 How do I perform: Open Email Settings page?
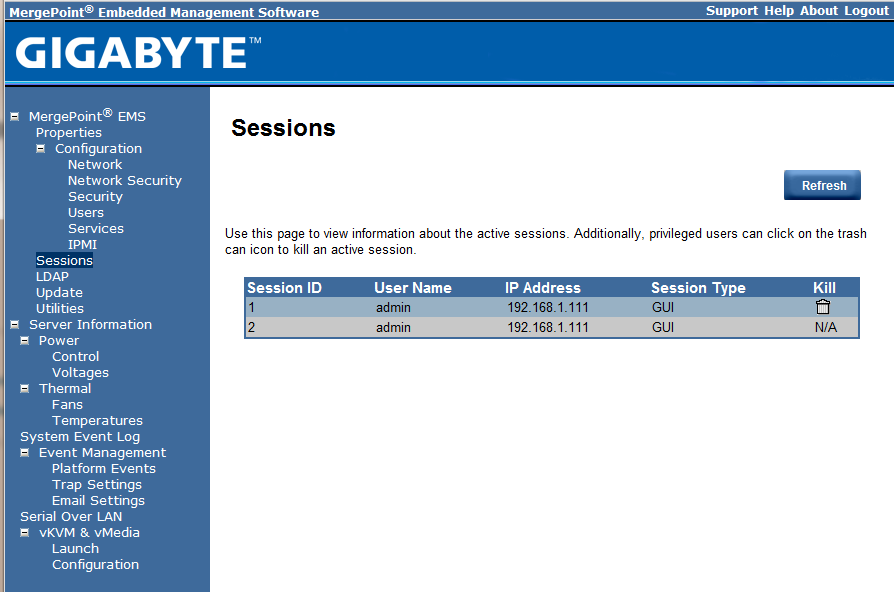[99, 500]
